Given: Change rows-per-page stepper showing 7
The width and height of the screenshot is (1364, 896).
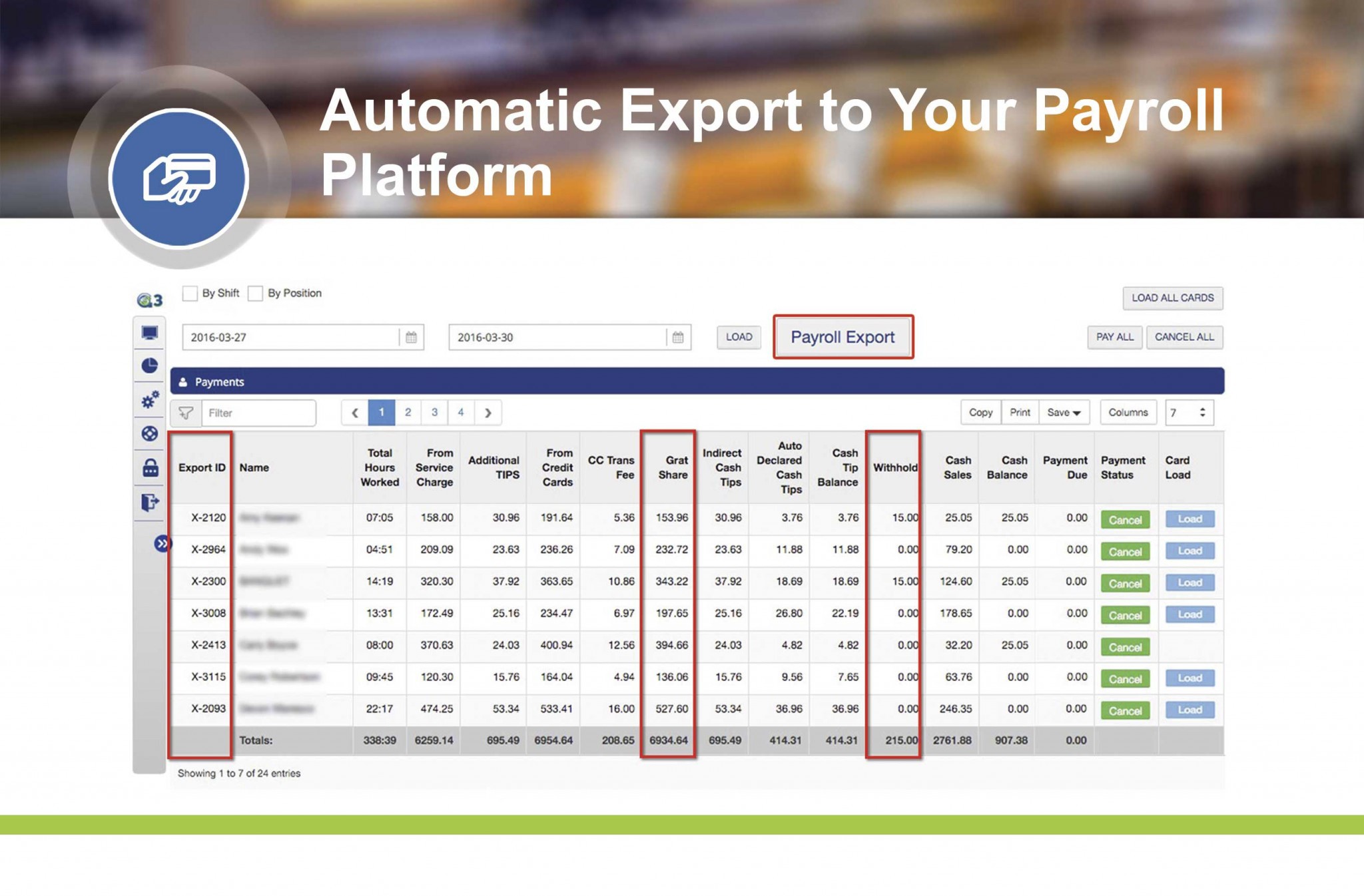Looking at the screenshot, I should (x=1202, y=413).
